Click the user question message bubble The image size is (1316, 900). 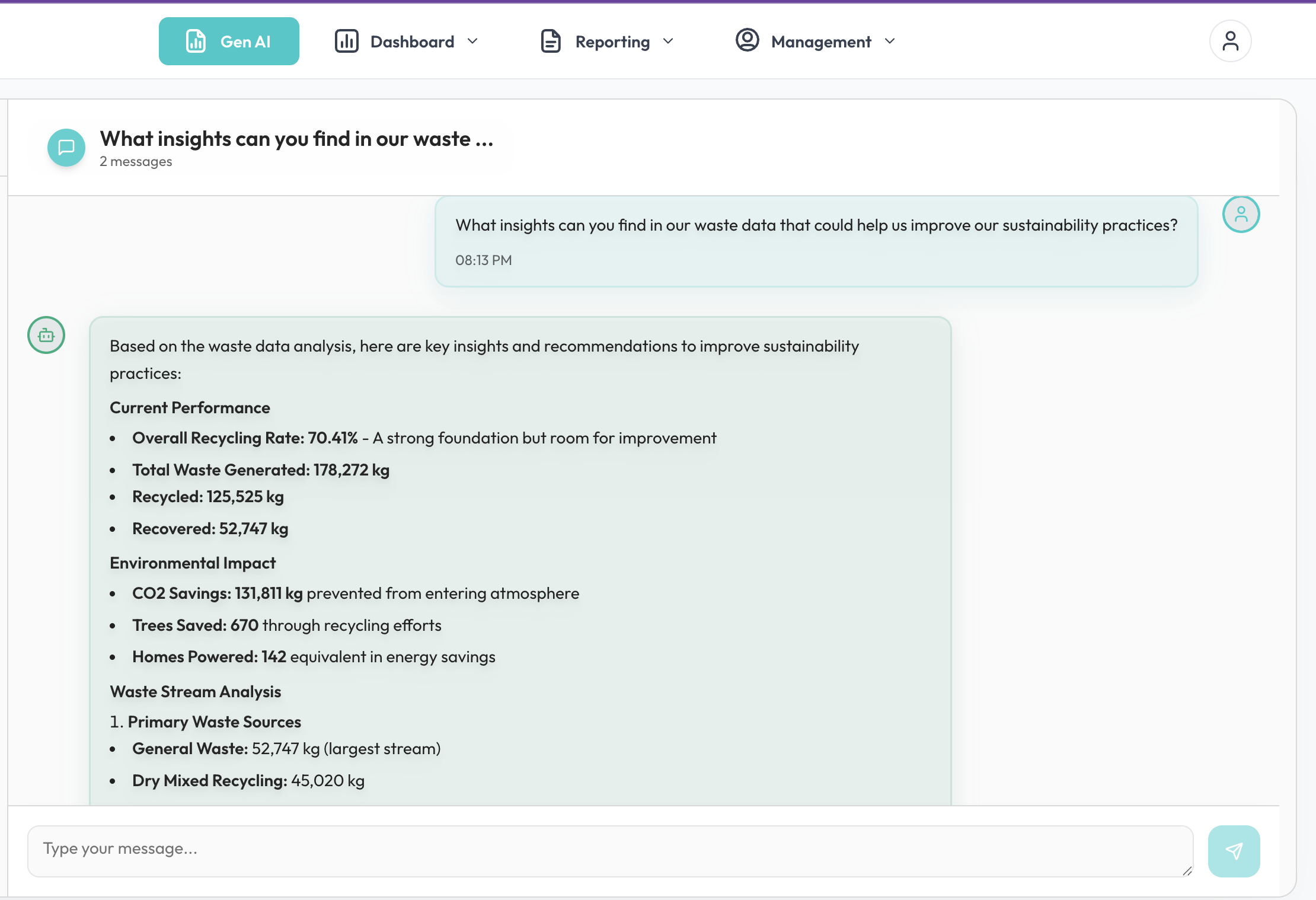tap(816, 242)
